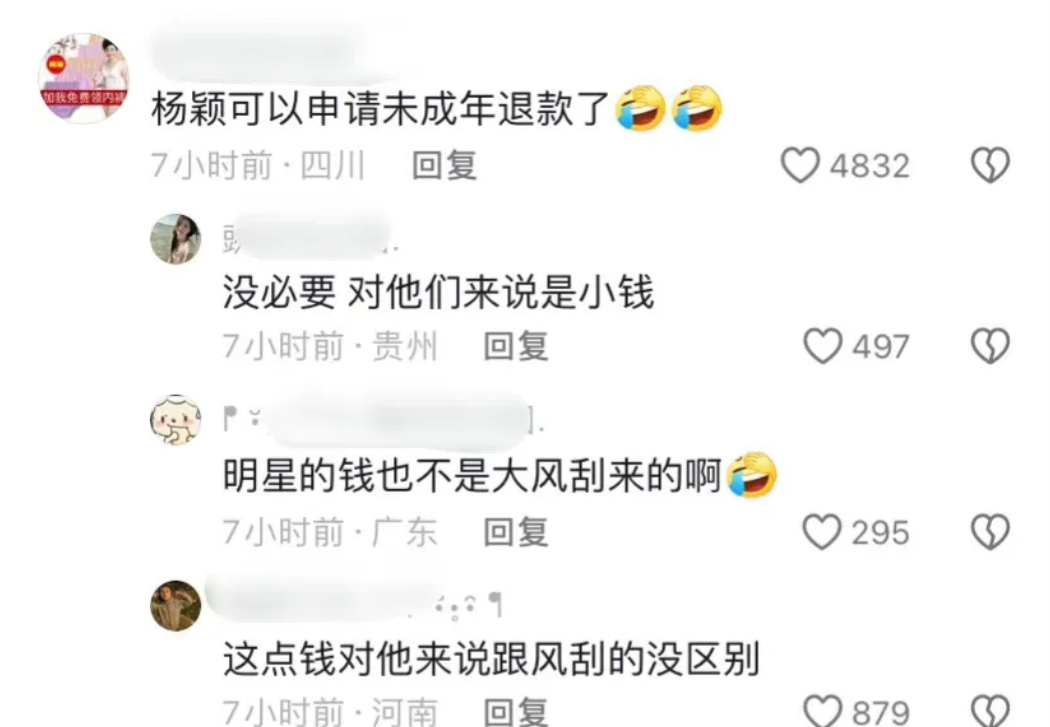
Task: Like the 贵州 reply with 497 likes
Action: tap(822, 345)
